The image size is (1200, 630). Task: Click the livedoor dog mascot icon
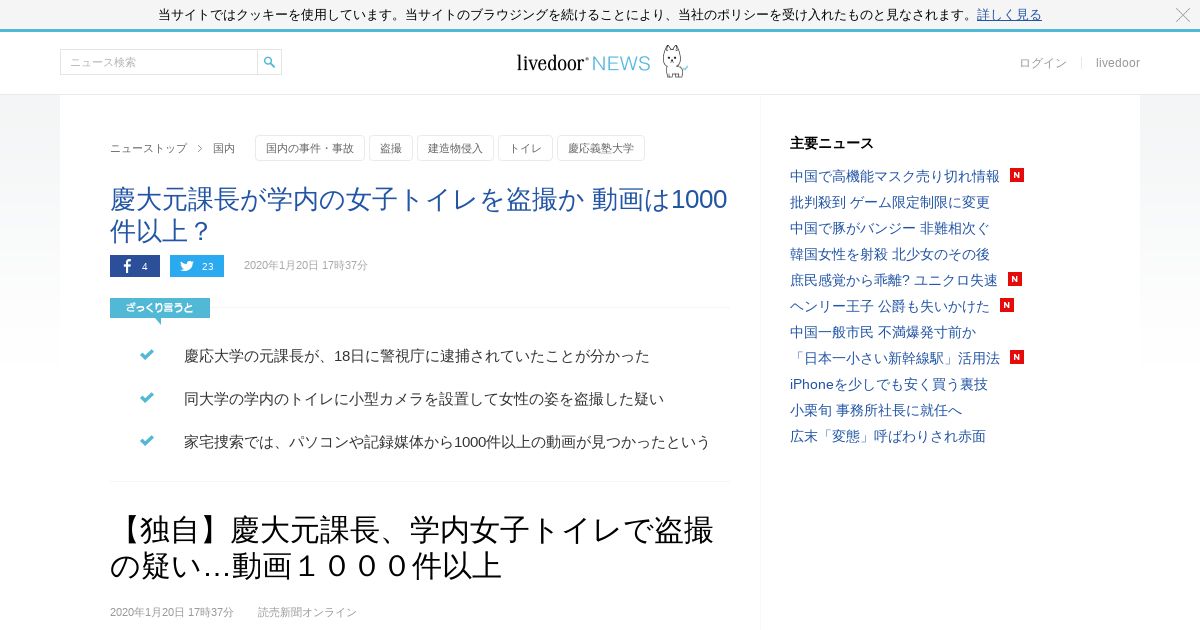[674, 61]
